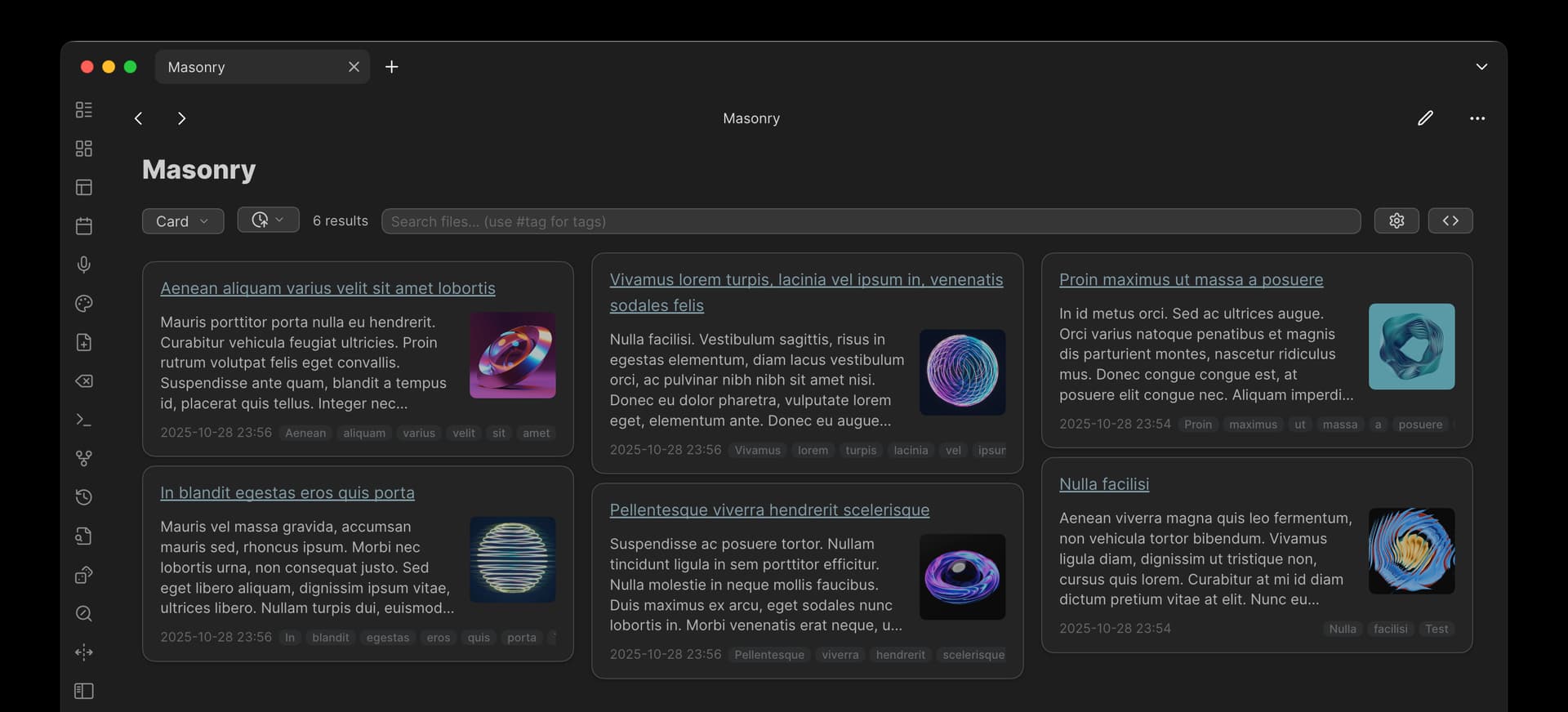
Task: Expand the Card view type dropdown
Action: pos(183,221)
